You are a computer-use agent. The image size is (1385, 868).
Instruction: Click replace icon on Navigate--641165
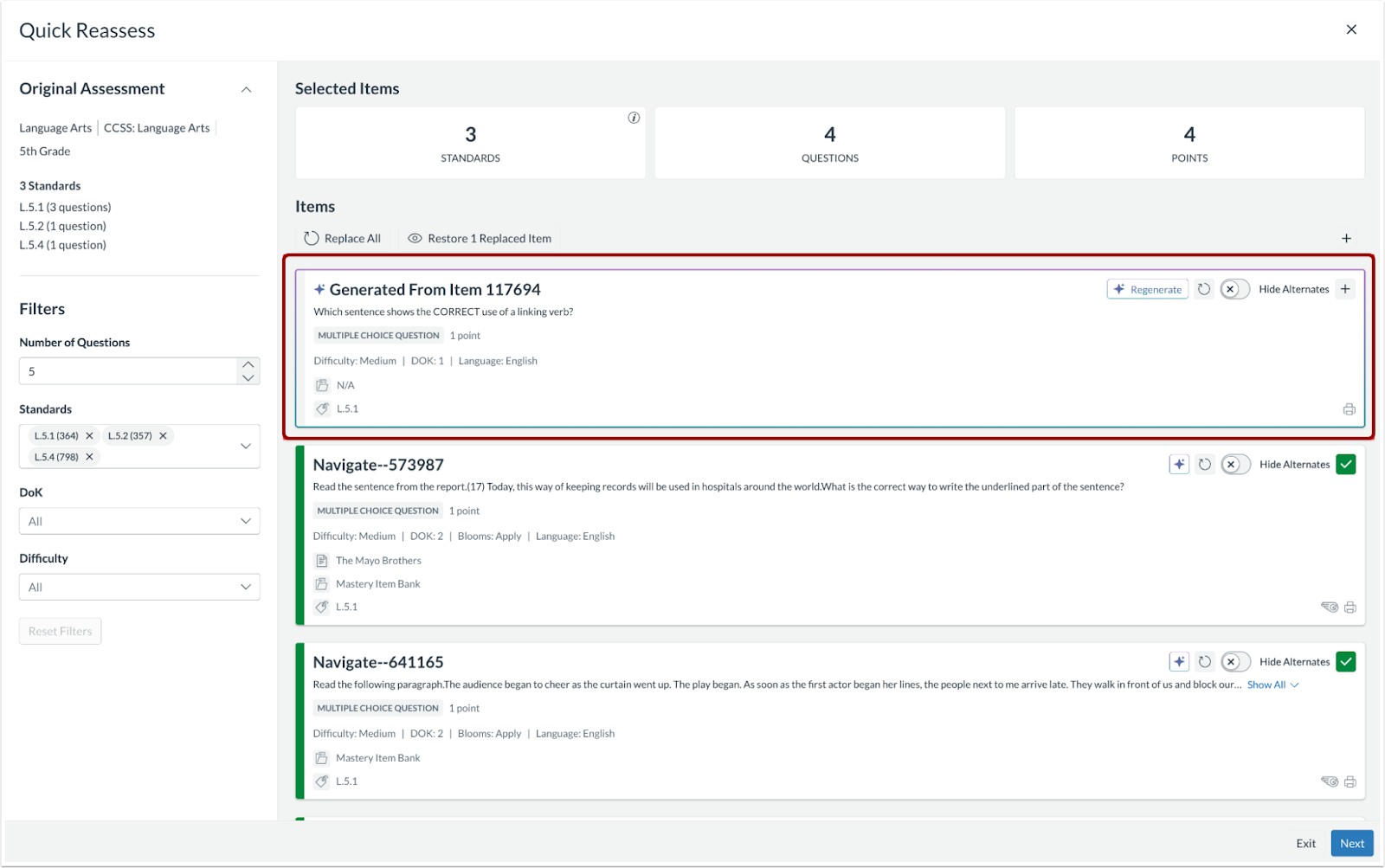coord(1204,662)
